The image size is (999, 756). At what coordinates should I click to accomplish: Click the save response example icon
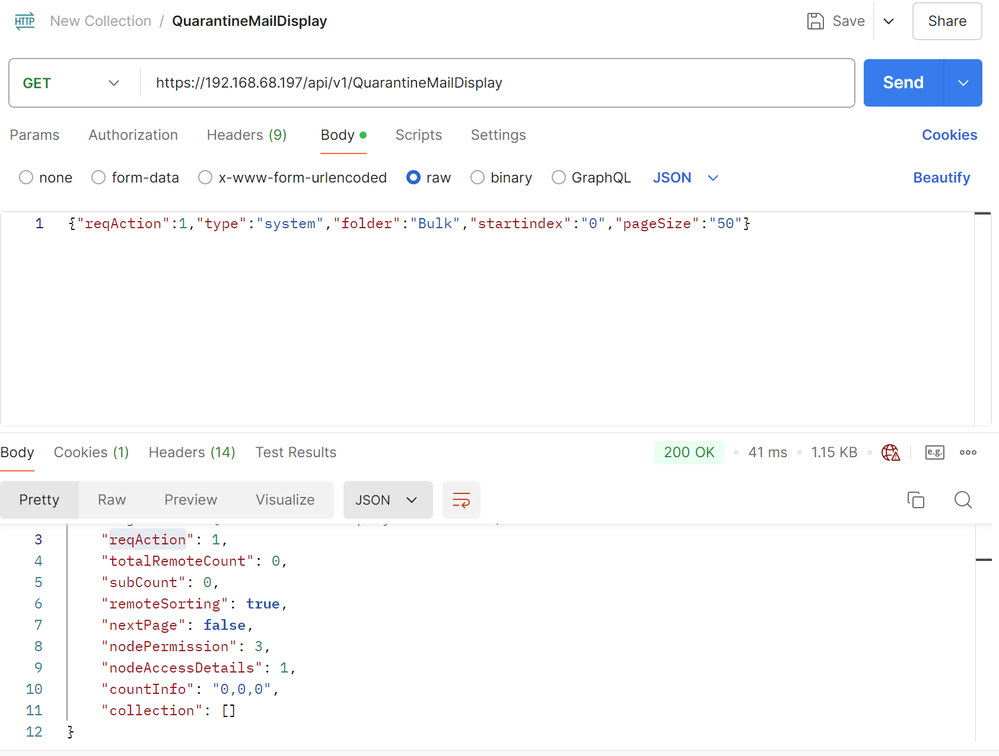tap(934, 452)
